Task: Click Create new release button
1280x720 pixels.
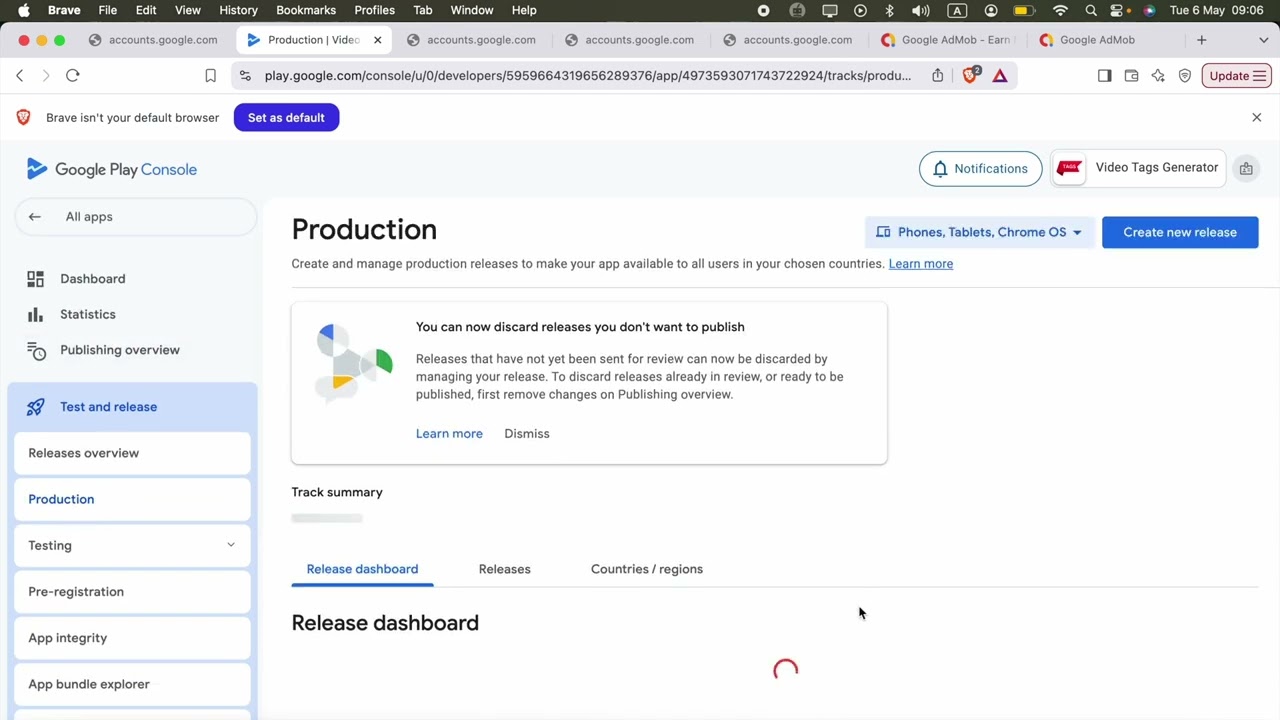Action: pos(1180,232)
